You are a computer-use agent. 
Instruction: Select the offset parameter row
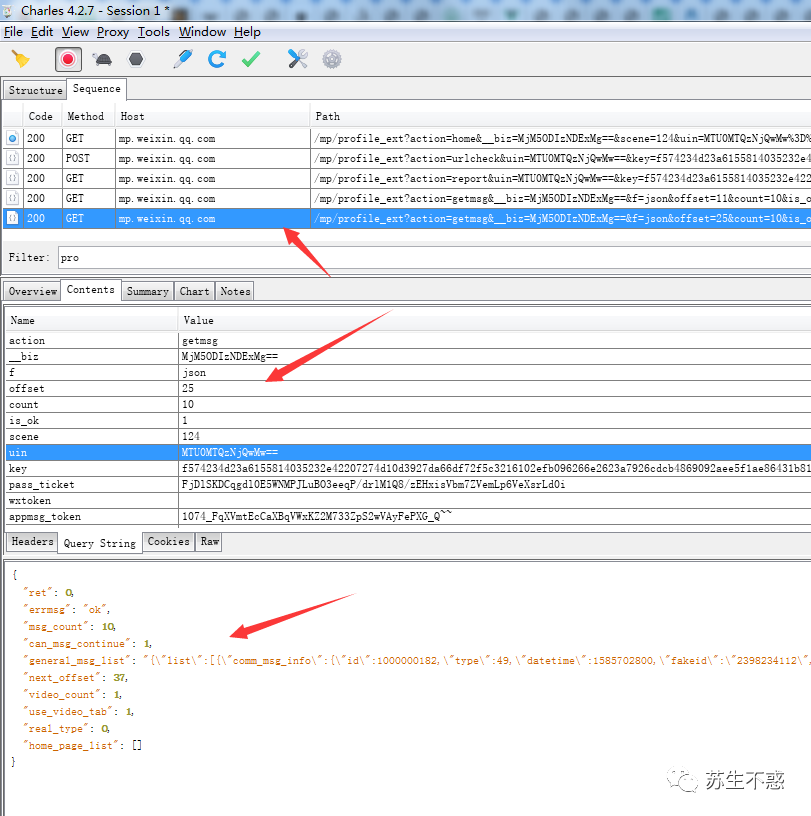coord(408,389)
